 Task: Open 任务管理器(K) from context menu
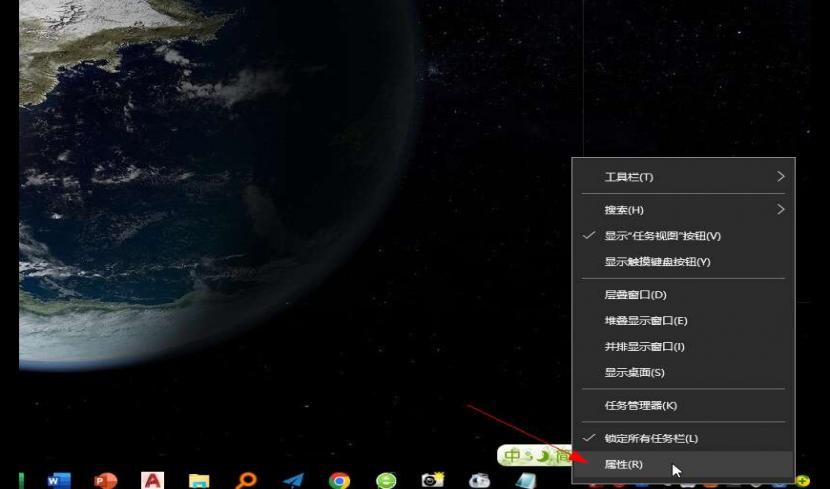[641, 405]
